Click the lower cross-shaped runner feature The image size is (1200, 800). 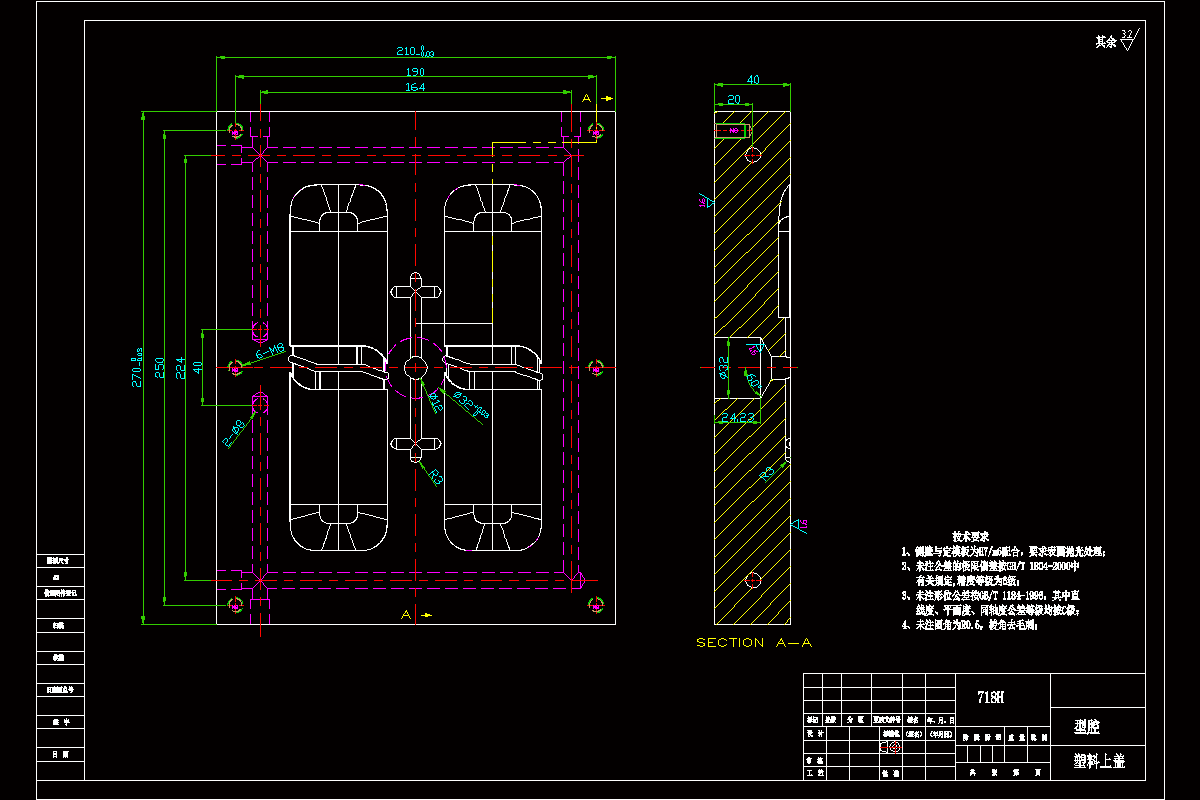pyautogui.click(x=416, y=444)
